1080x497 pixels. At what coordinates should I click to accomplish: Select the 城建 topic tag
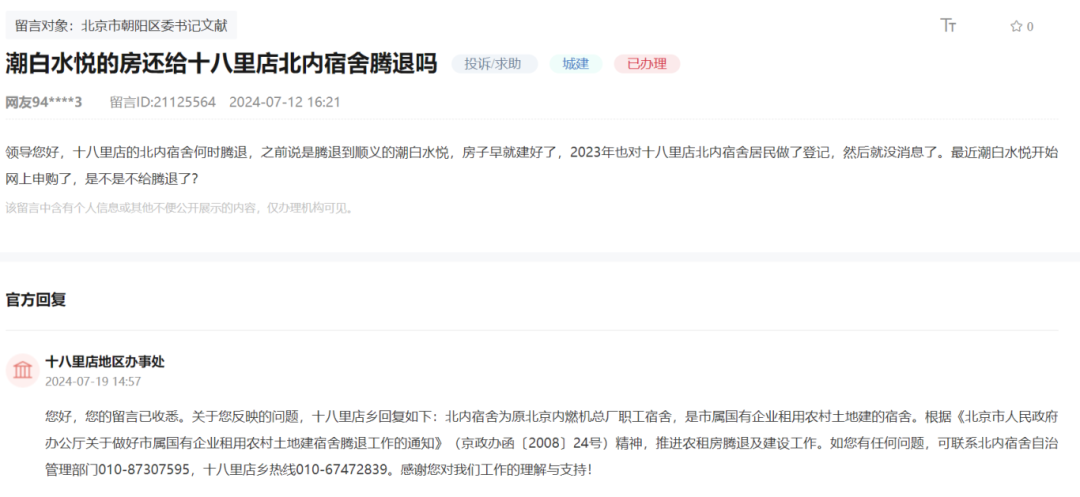575,64
